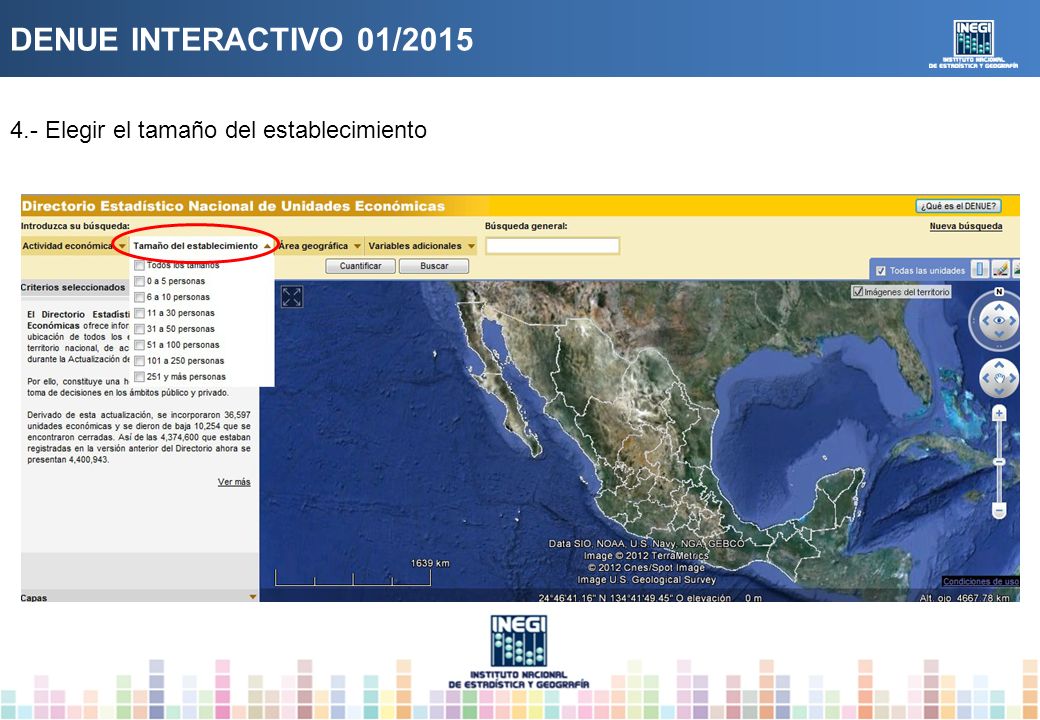
Task: Check the 11 a 30 personas option
Action: click(x=139, y=313)
